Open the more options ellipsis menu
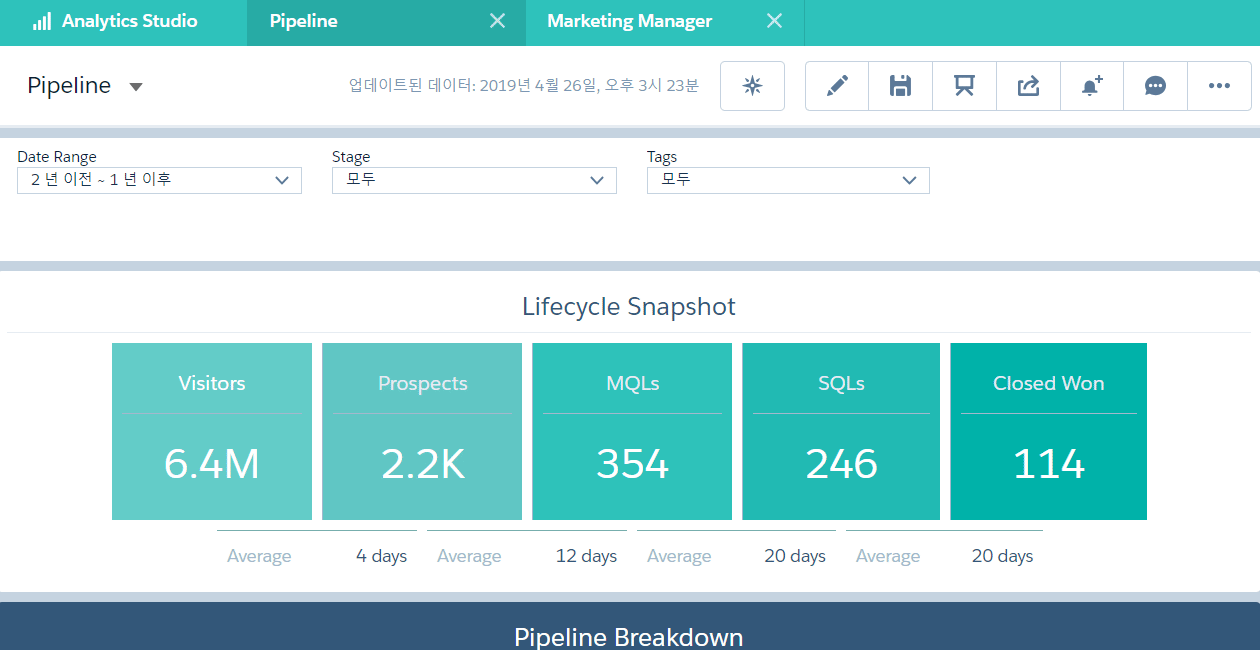The image size is (1260, 650). tap(1219, 86)
